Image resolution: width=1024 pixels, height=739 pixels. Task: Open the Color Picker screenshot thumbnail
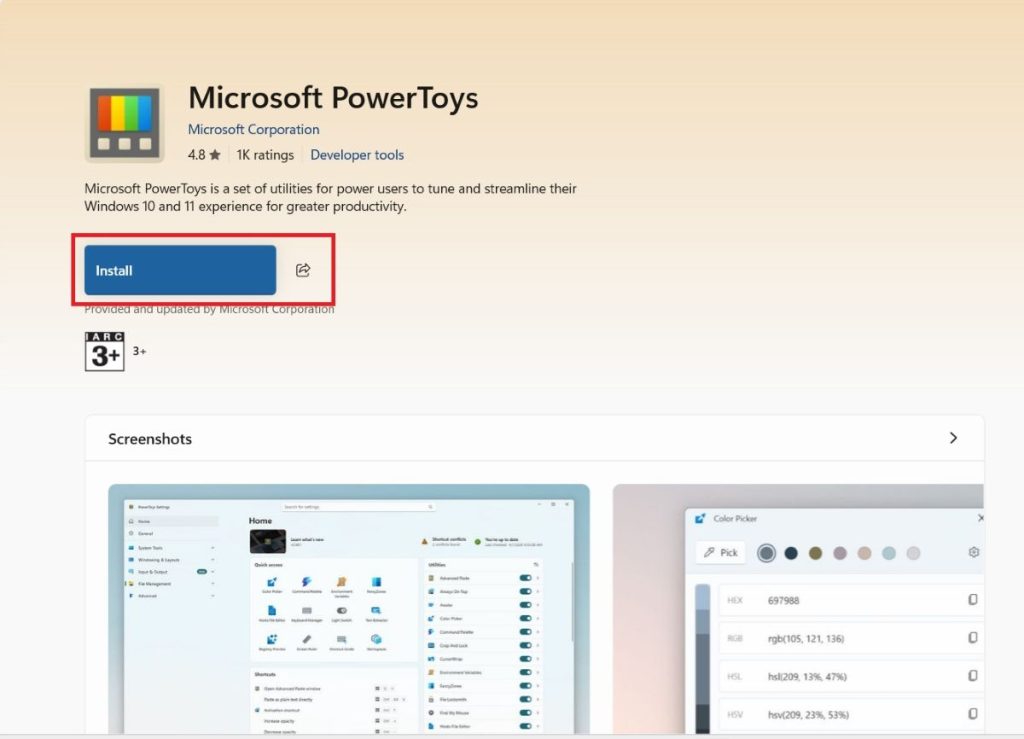coord(798,609)
